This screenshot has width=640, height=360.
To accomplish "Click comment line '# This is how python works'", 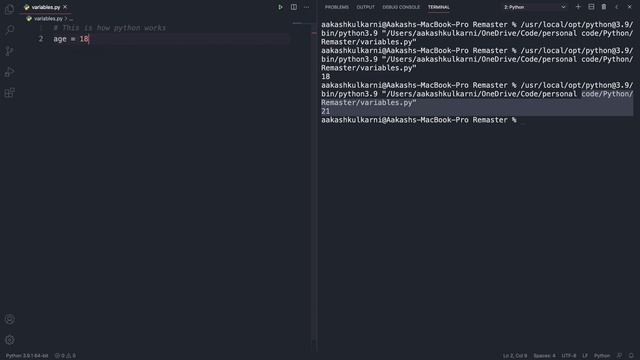I will pyautogui.click(x=109, y=28).
